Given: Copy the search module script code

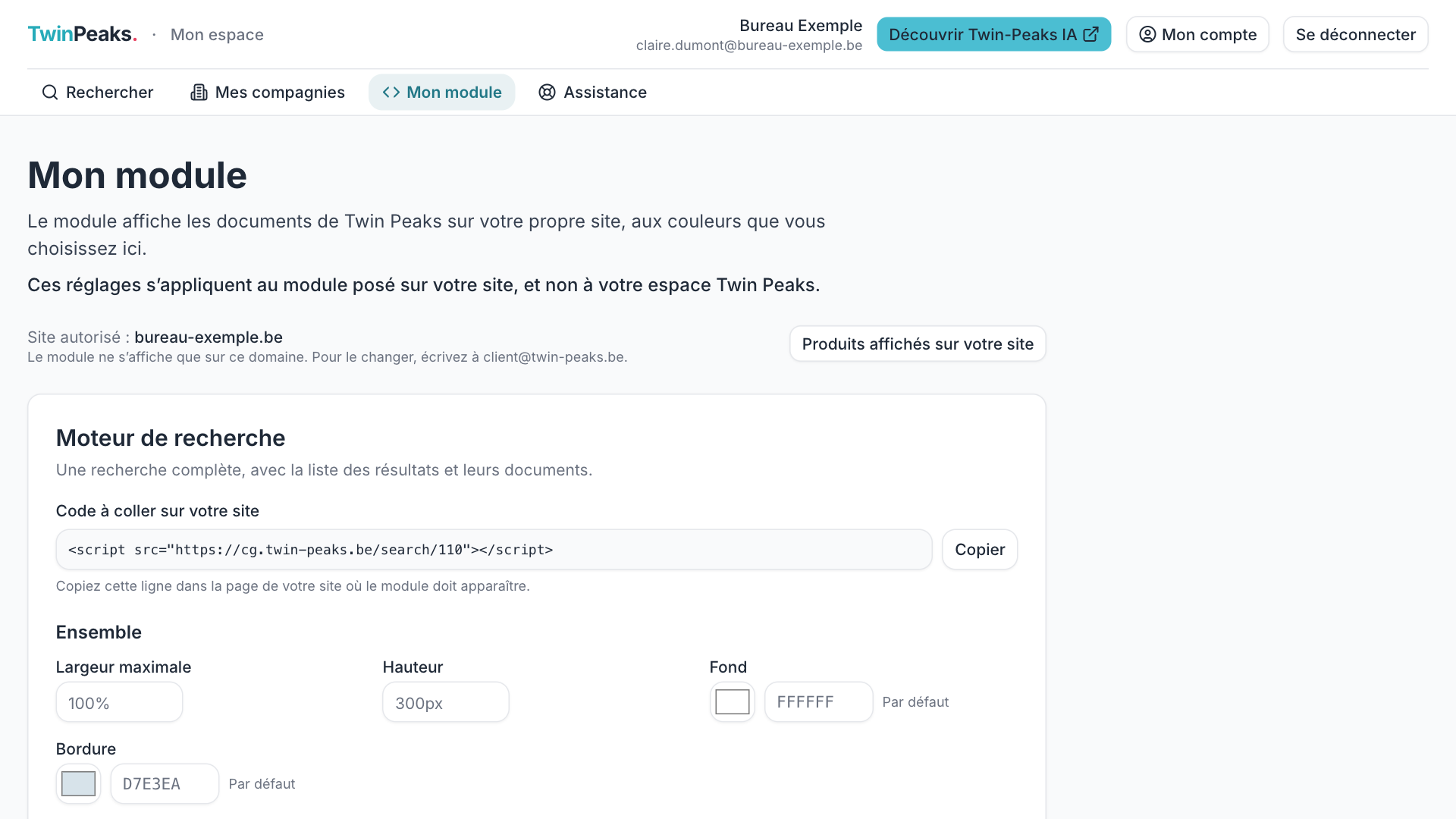Looking at the screenshot, I should tap(980, 550).
